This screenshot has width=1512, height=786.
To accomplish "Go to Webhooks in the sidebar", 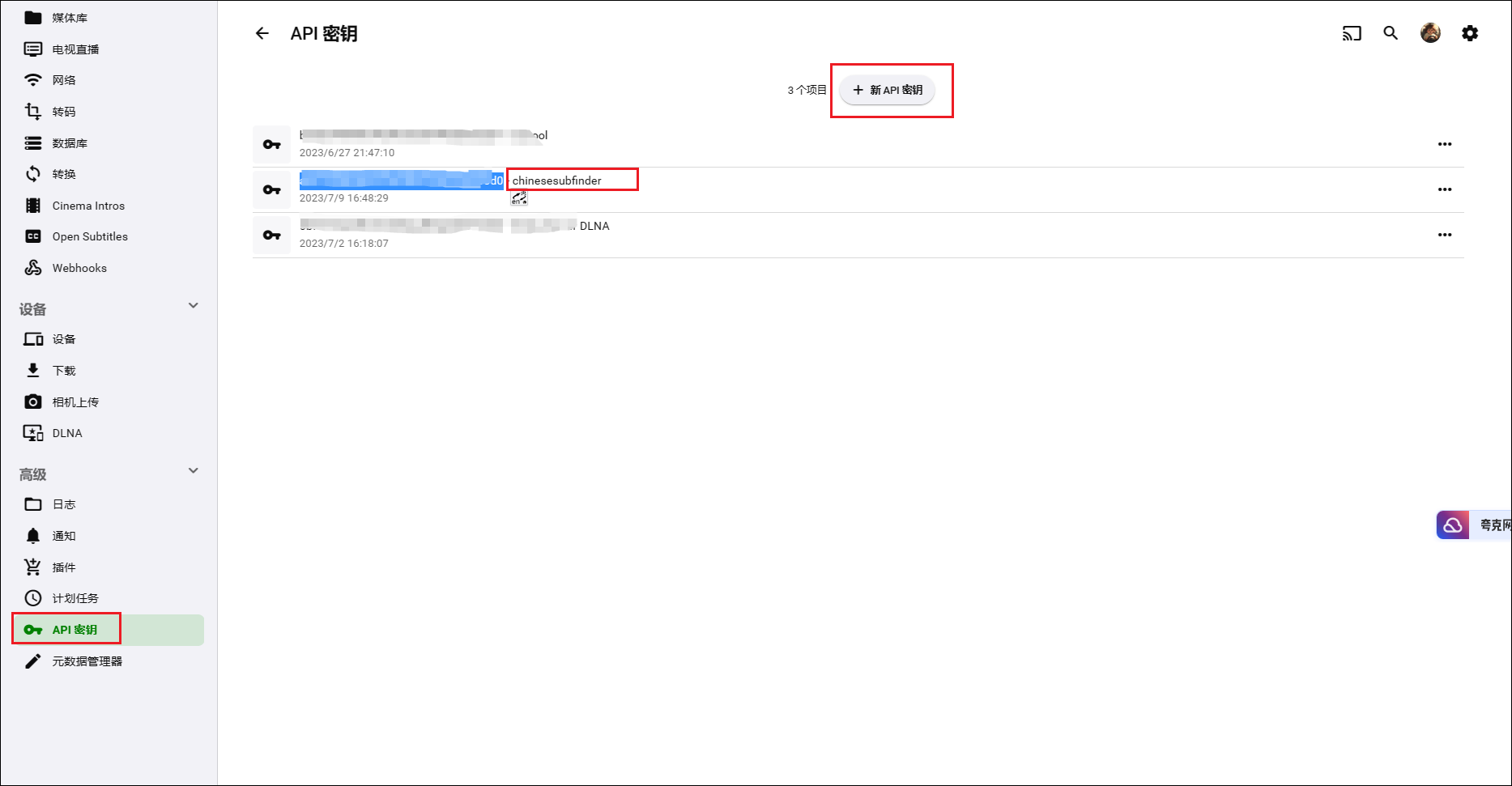I will pyautogui.click(x=79, y=268).
